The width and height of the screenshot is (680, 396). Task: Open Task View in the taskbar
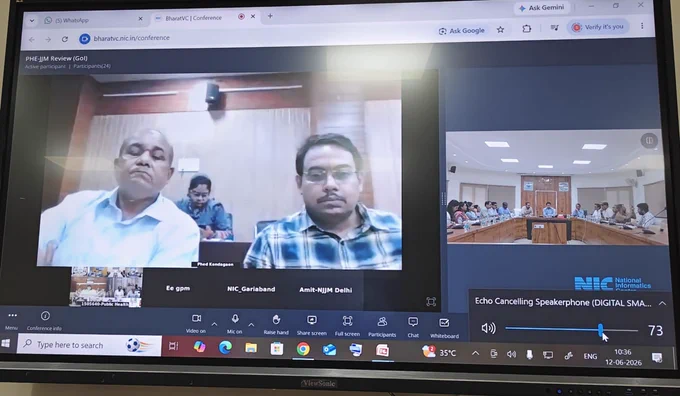pyautogui.click(x=173, y=346)
